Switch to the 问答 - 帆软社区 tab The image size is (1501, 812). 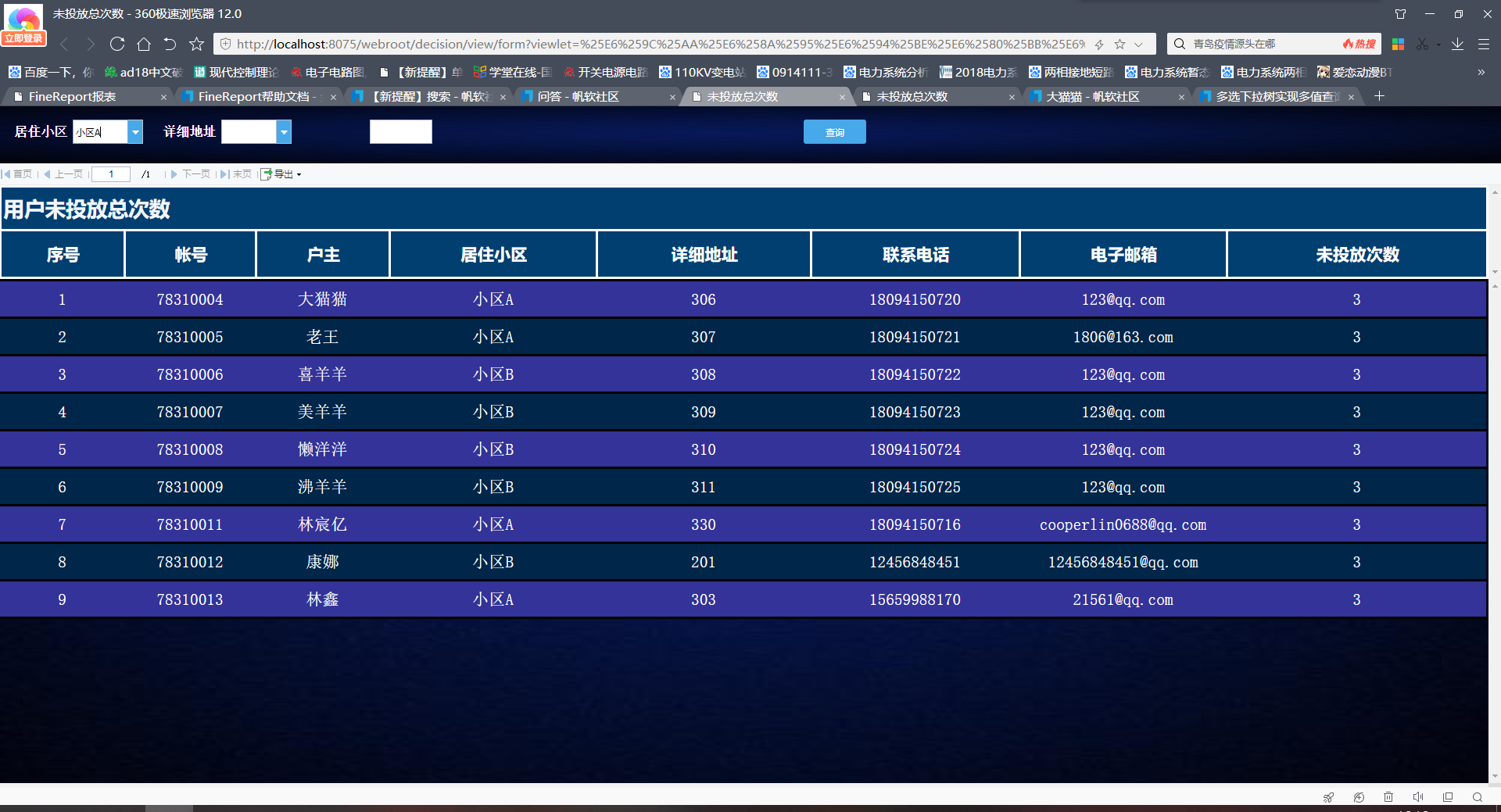point(578,97)
